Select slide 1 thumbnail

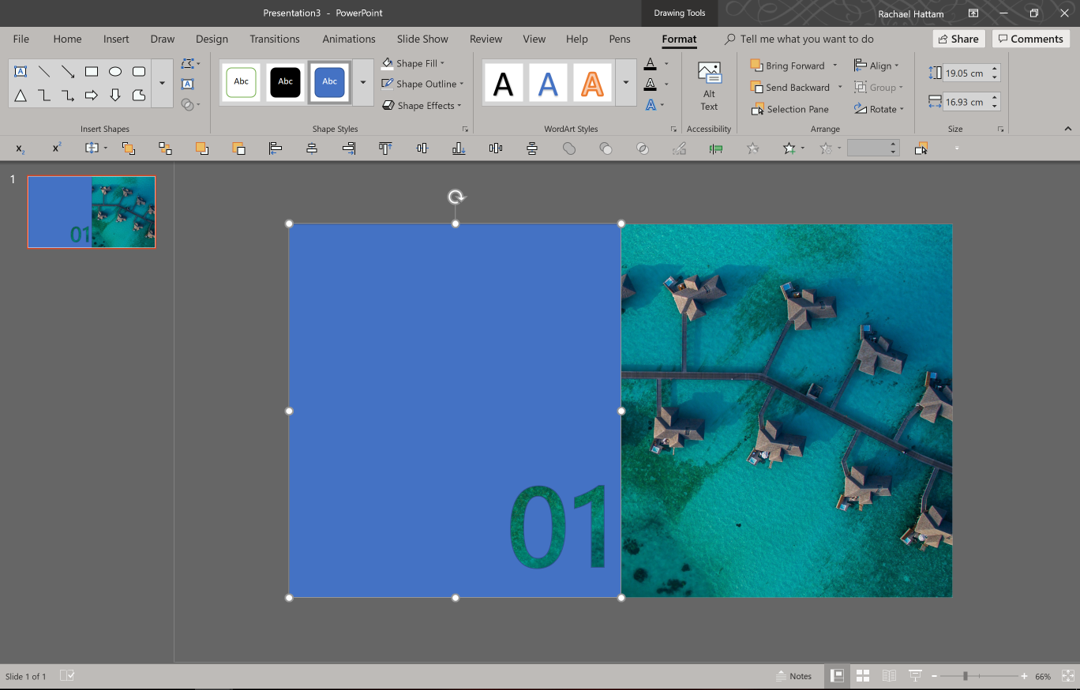pos(92,212)
